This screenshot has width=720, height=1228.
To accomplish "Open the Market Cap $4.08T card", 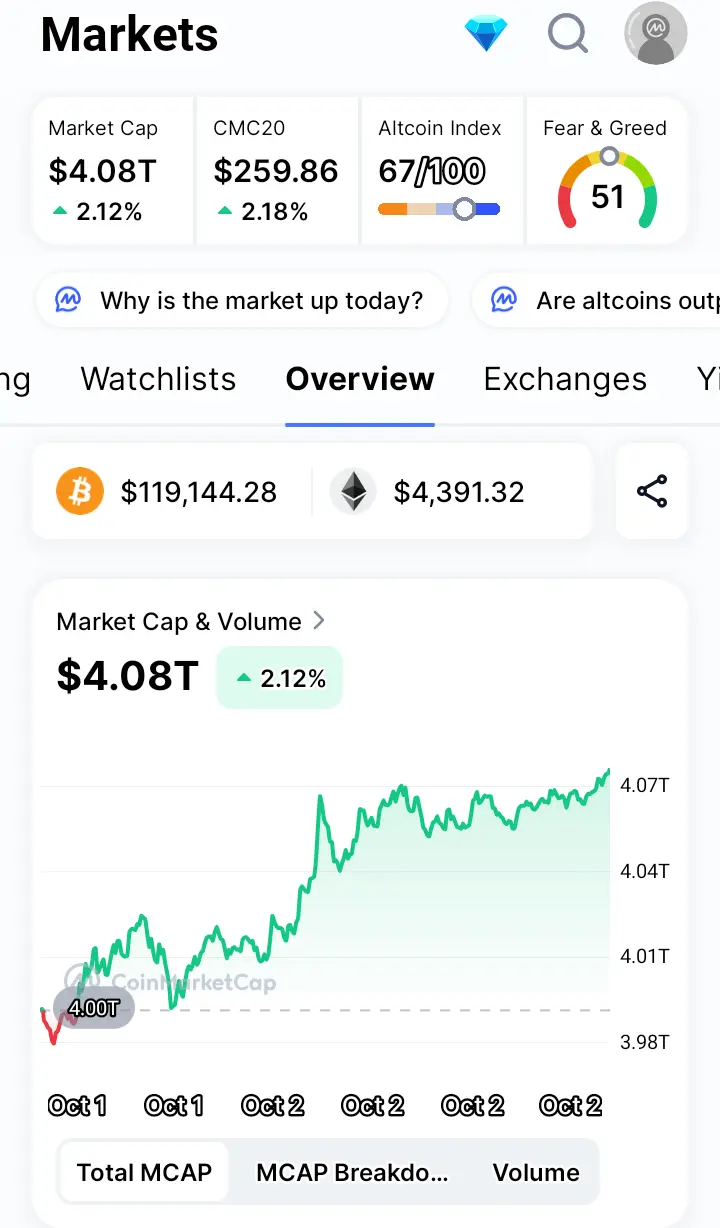I will (113, 171).
